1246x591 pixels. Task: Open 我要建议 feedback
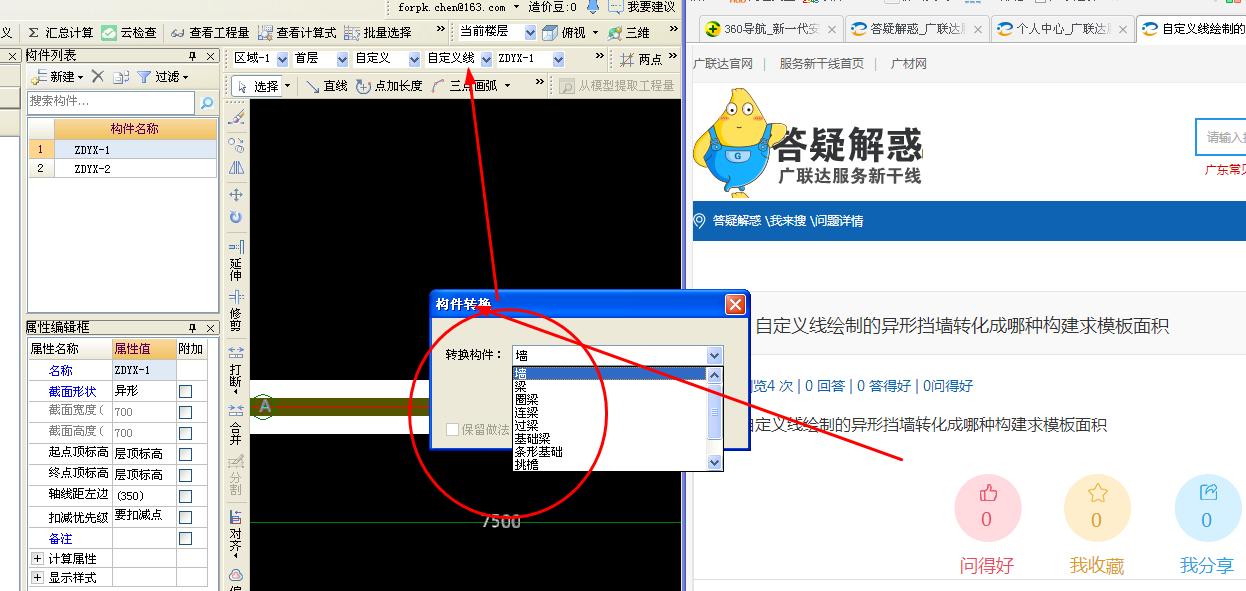pyautogui.click(x=642, y=7)
